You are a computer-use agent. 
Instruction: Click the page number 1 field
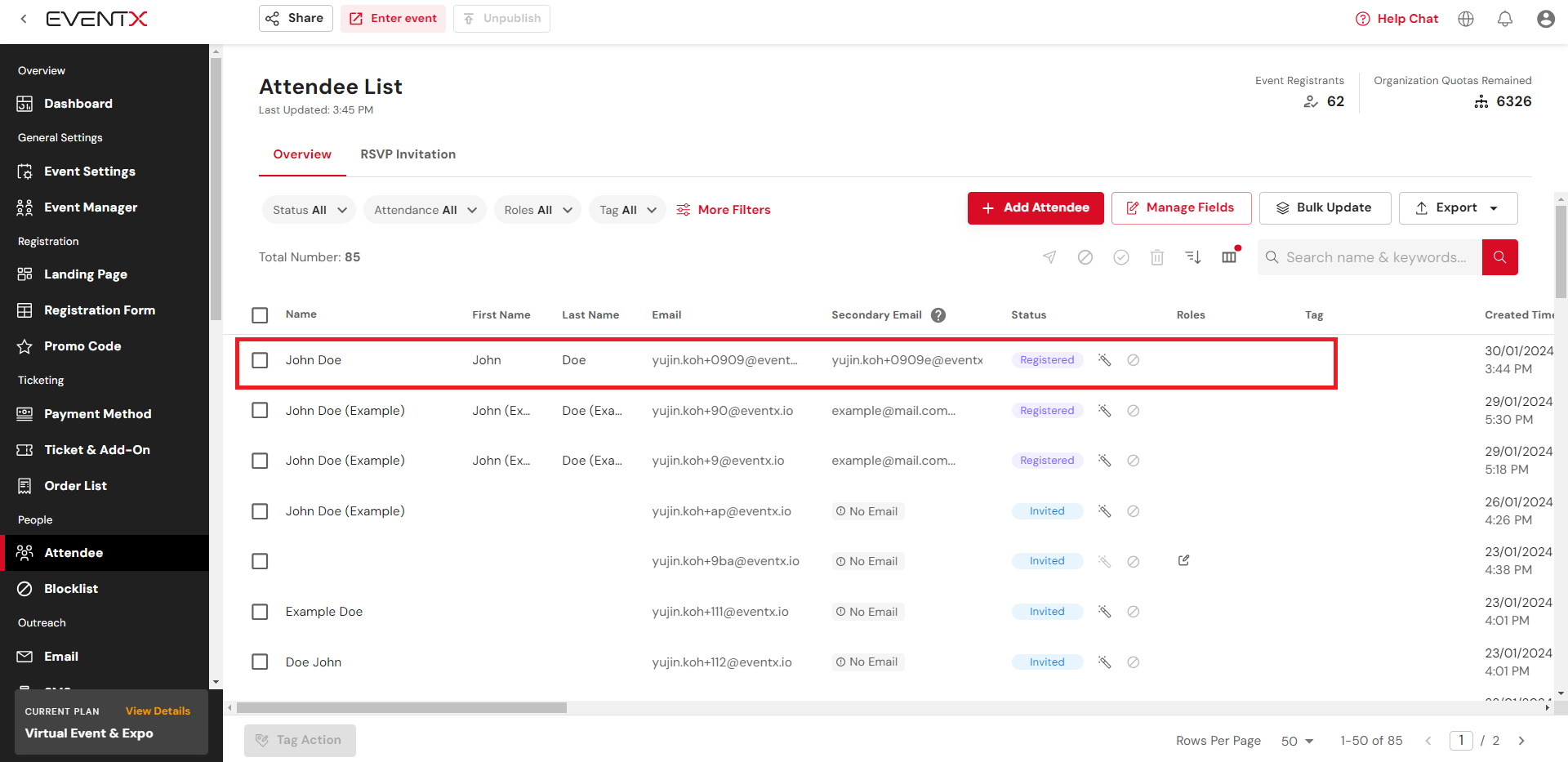coord(1461,741)
